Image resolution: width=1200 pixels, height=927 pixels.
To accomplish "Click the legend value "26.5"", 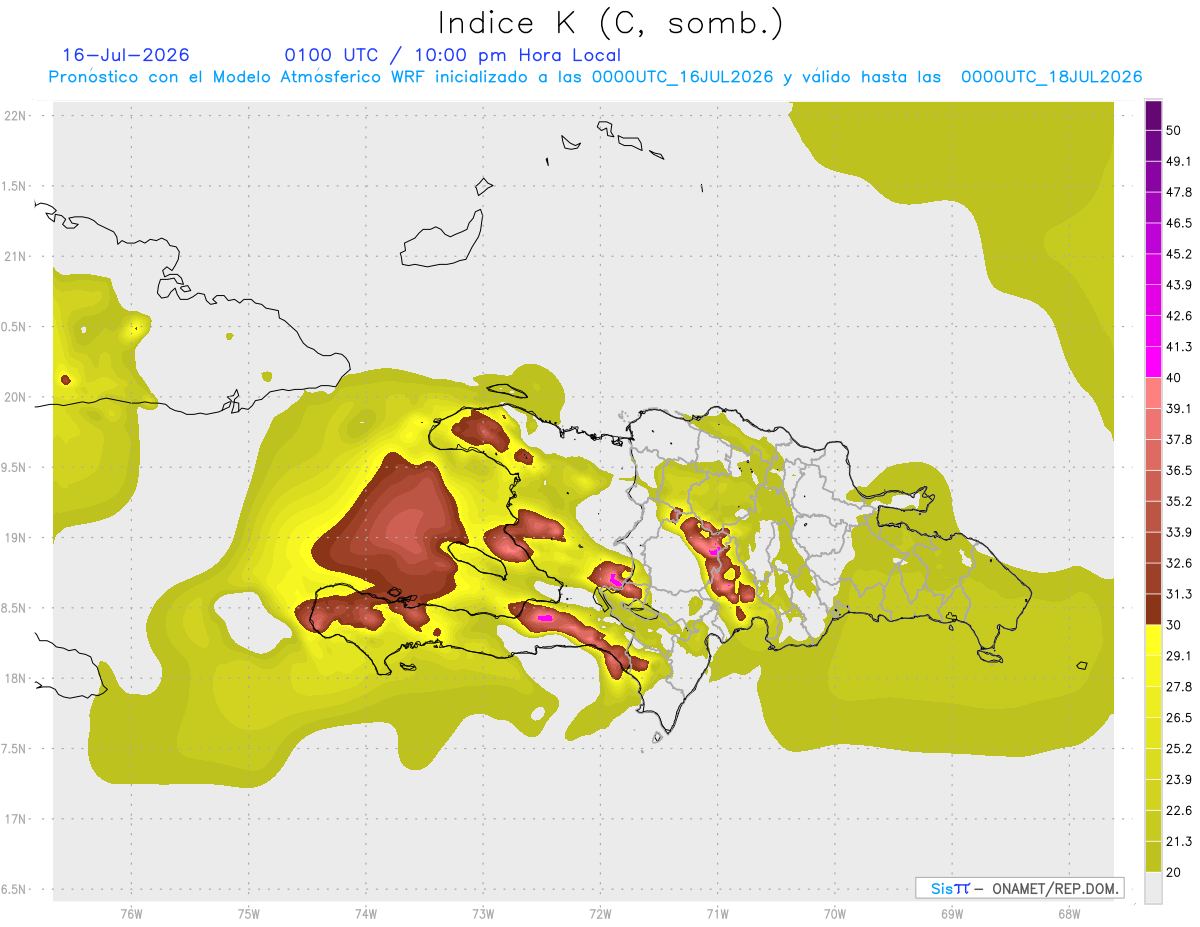I will pyautogui.click(x=1178, y=718).
